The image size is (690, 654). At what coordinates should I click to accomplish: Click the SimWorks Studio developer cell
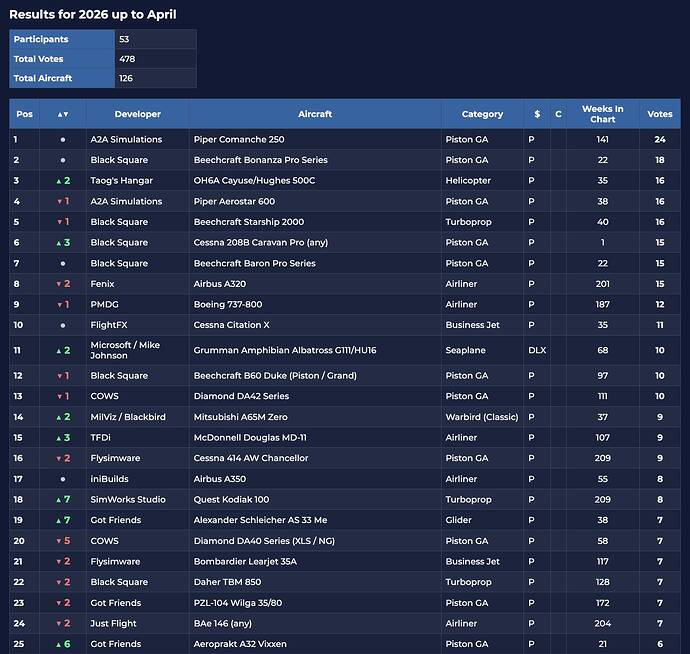point(137,500)
